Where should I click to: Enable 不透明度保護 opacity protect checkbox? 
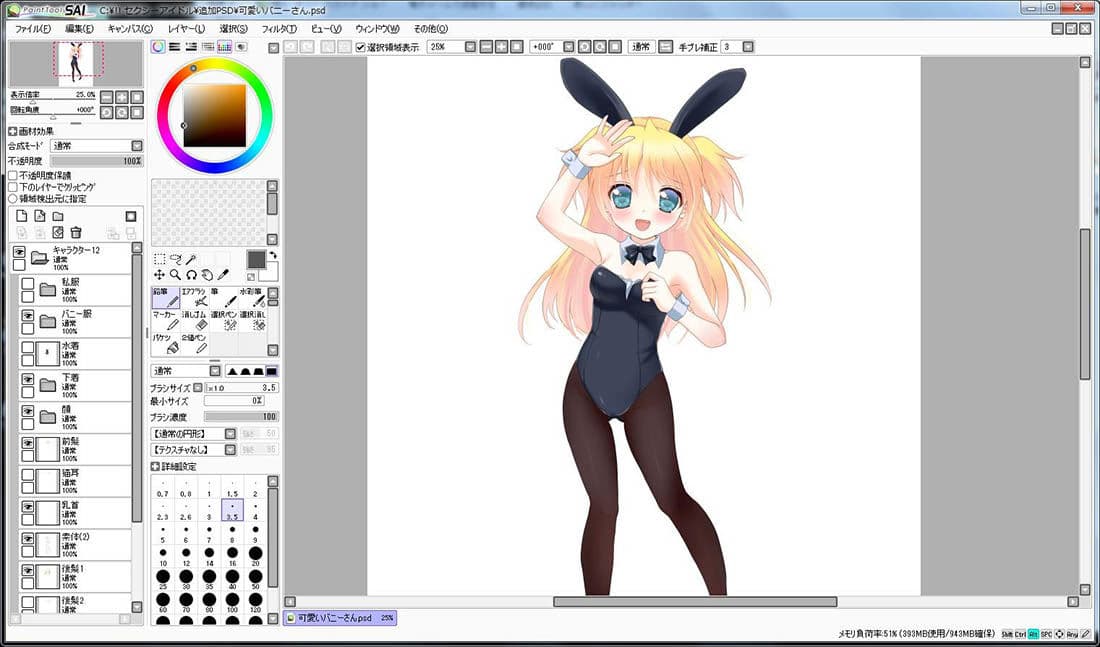[x=13, y=175]
